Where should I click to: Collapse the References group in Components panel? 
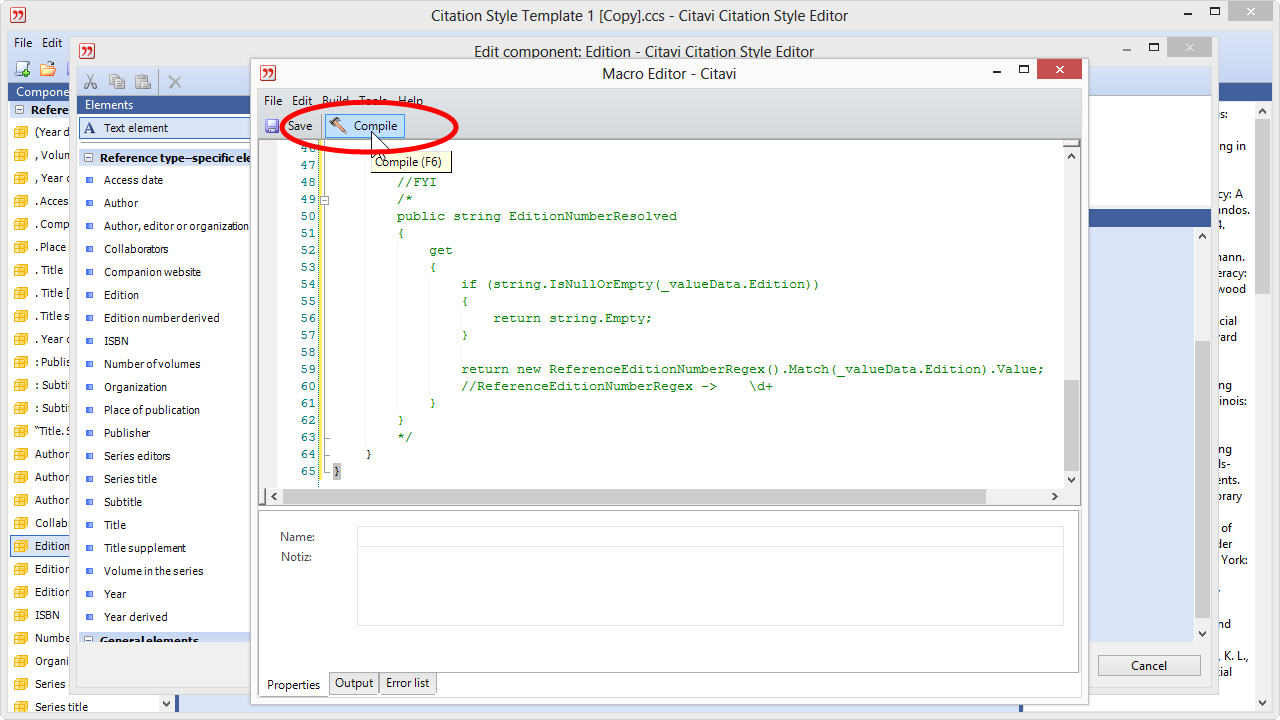coord(20,110)
